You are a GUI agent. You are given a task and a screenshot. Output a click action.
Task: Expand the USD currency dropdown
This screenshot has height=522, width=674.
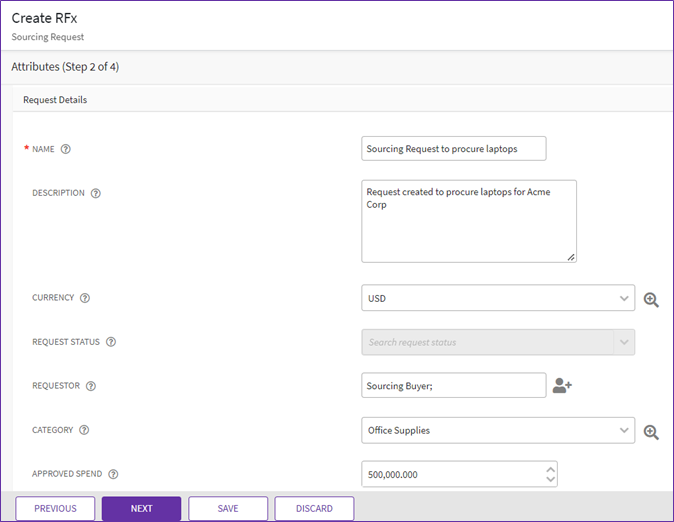coord(624,298)
